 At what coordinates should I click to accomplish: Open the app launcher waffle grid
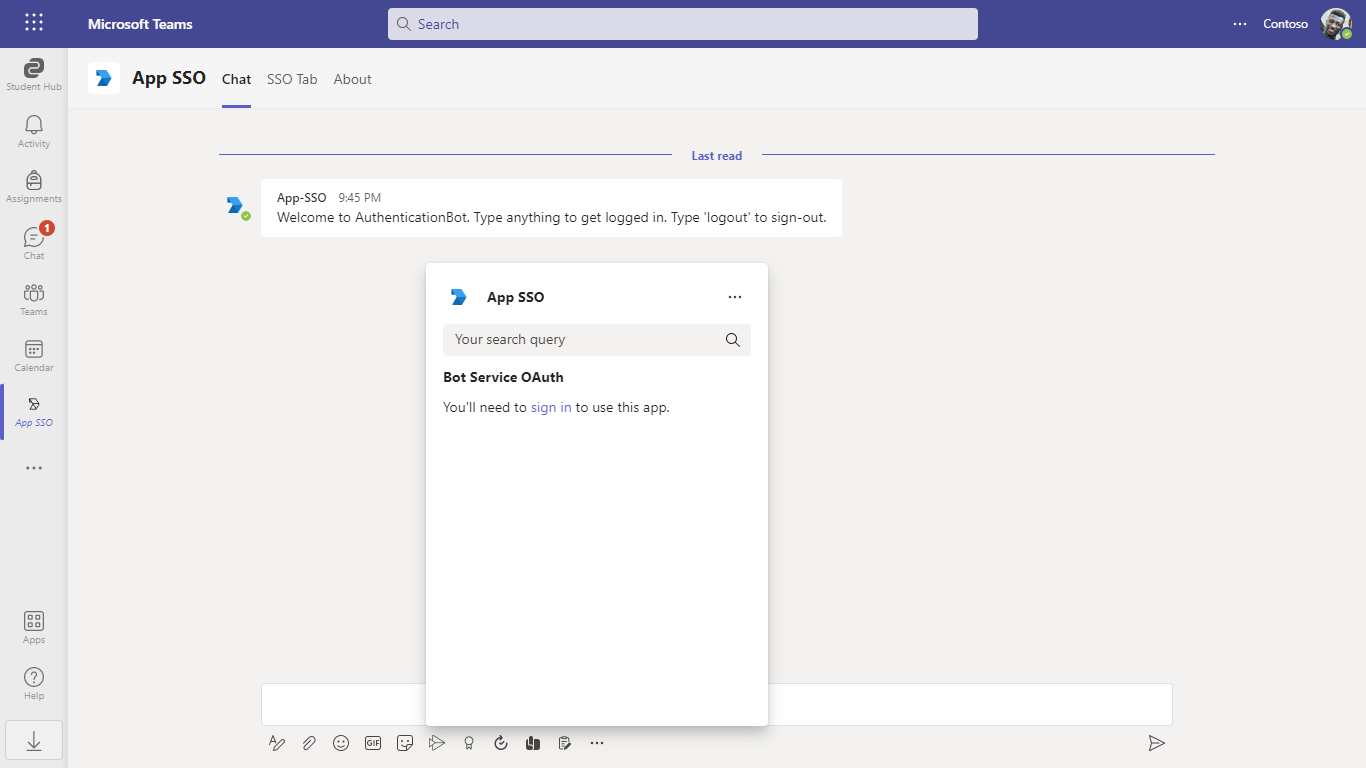[33, 23]
